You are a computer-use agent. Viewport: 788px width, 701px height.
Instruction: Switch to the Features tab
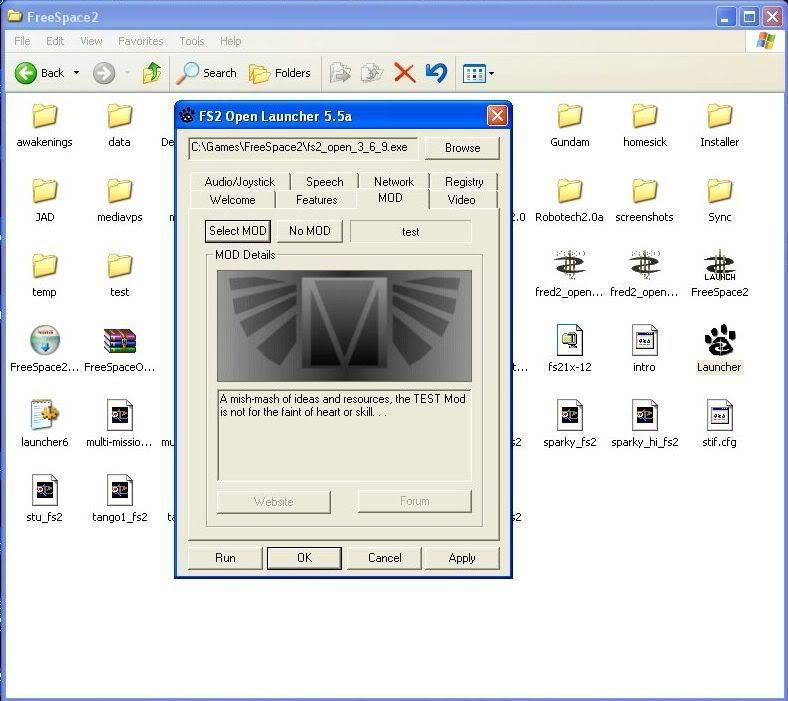pos(316,199)
